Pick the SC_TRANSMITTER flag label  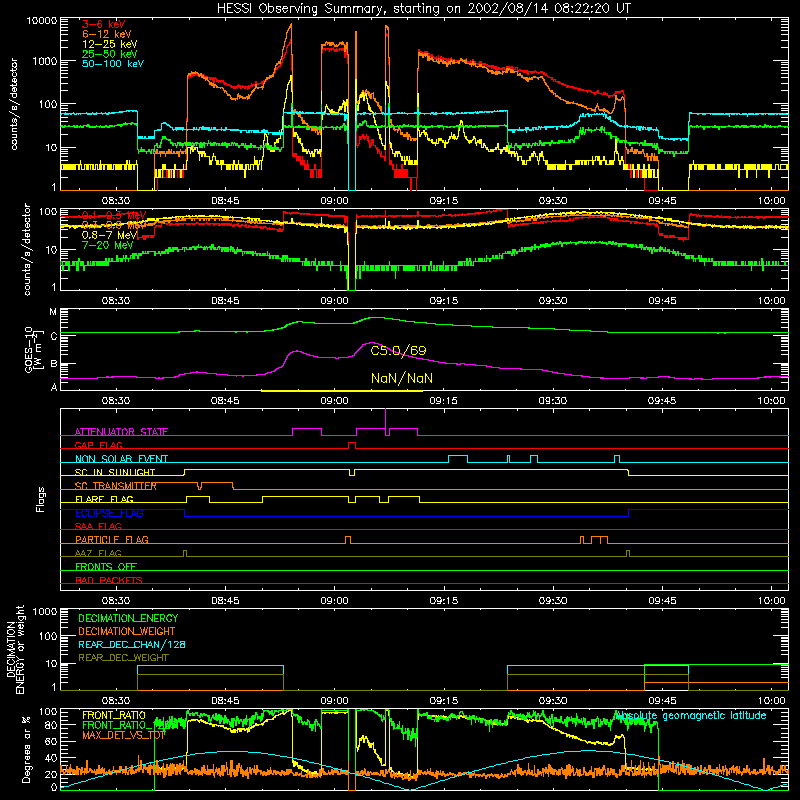(x=116, y=486)
